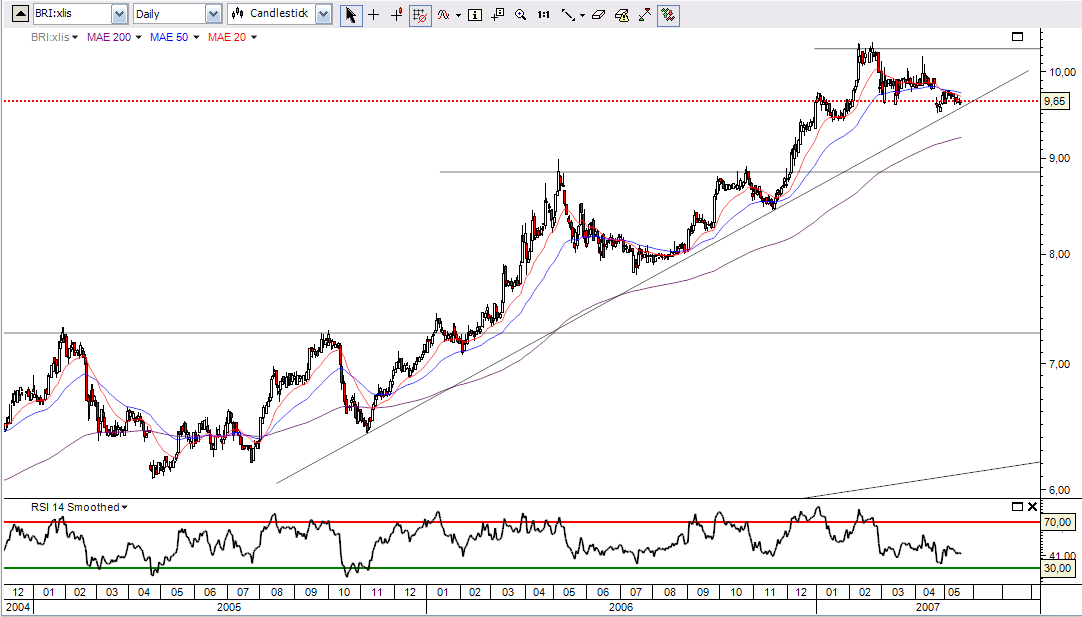1082x617 pixels.
Task: Click into the BRI:xlis symbol field
Action: coord(72,14)
